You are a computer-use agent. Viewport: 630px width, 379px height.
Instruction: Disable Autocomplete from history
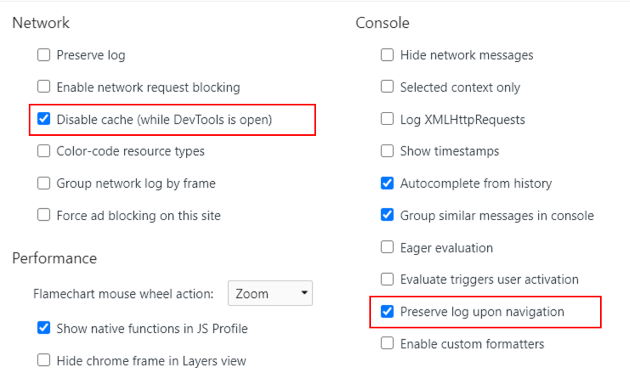coord(387,183)
